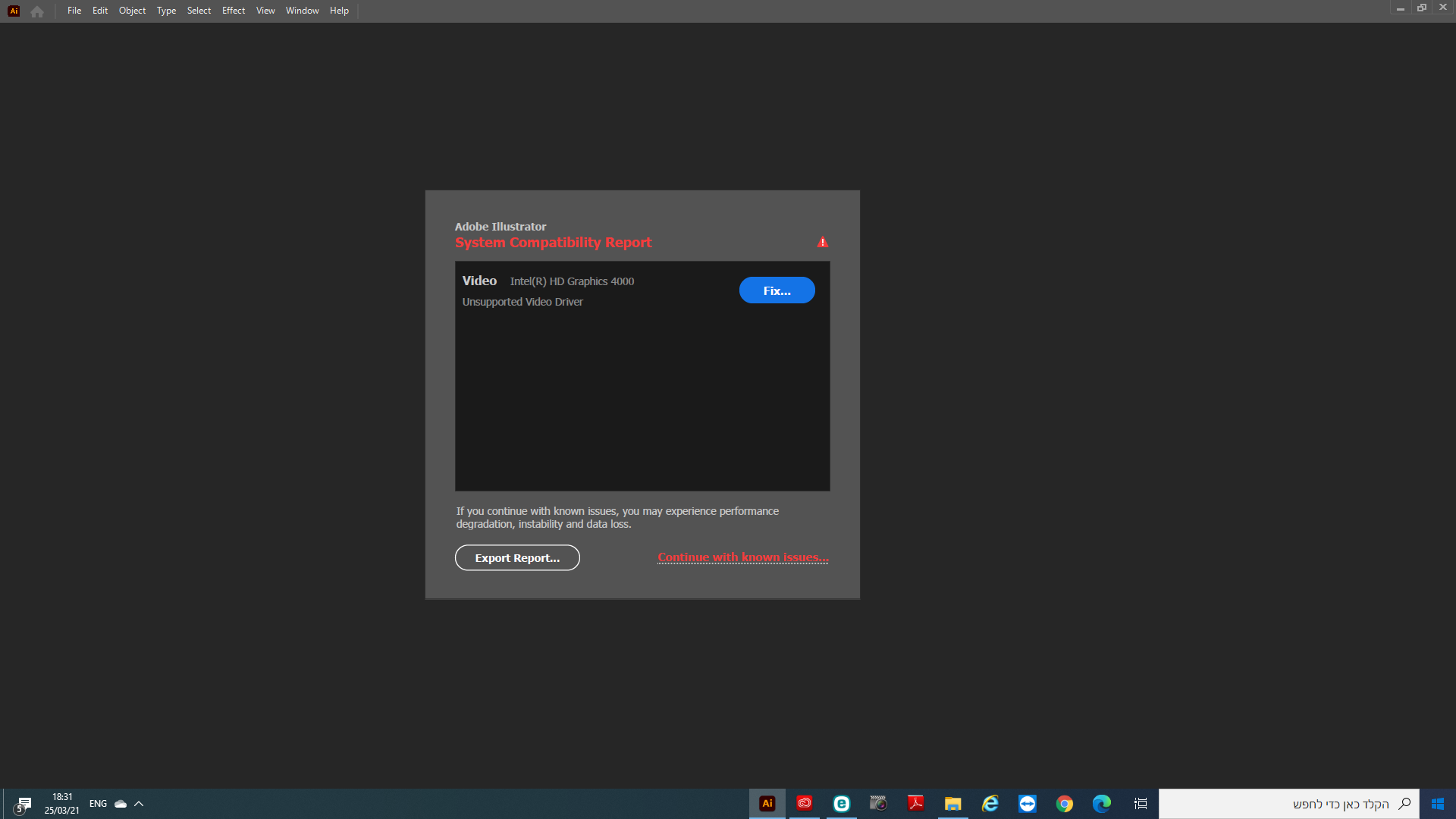The width and height of the screenshot is (1456, 819).
Task: Open the camera clapperboard app in taskbar
Action: (879, 804)
